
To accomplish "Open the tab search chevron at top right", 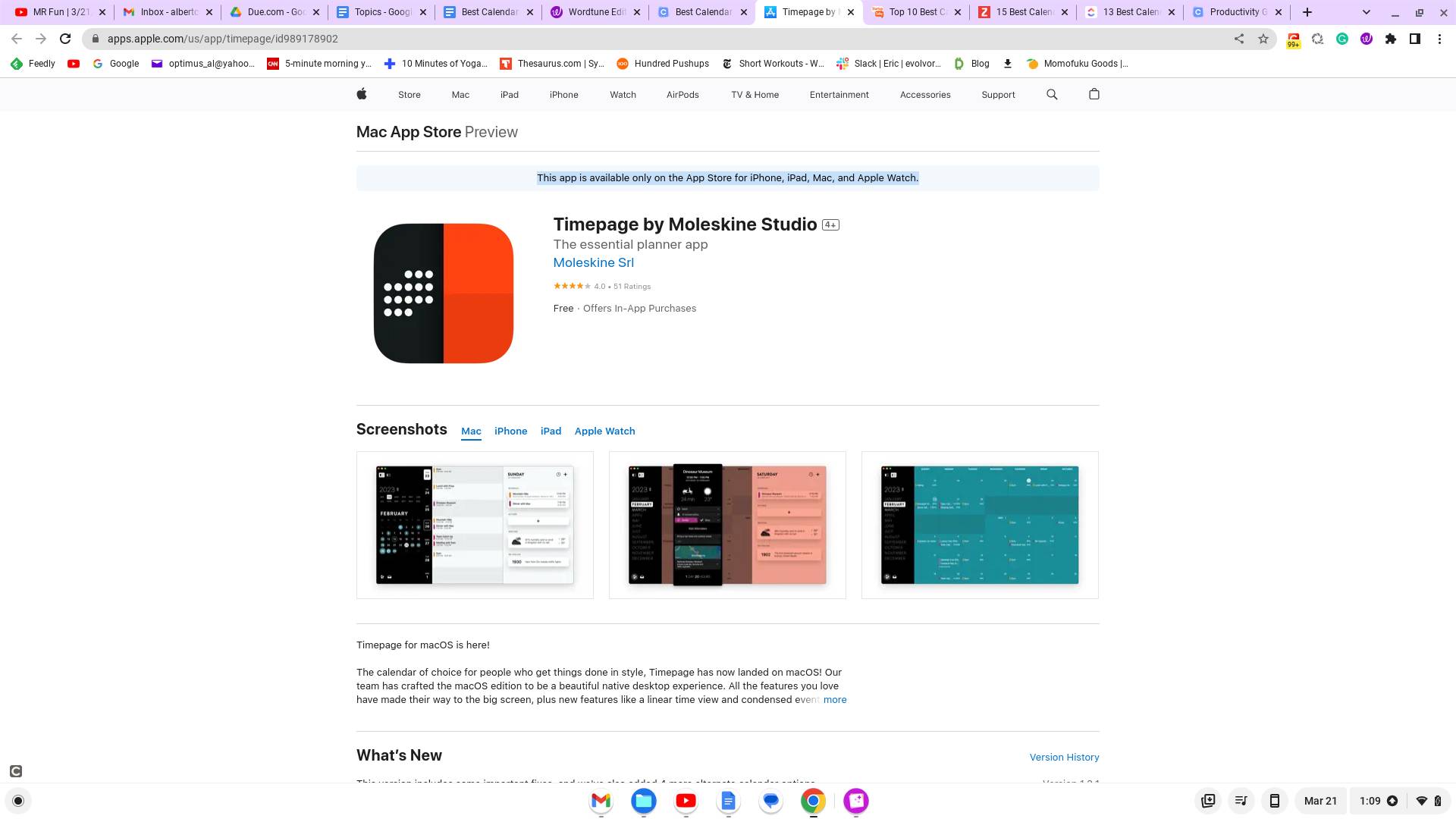I will (1367, 12).
